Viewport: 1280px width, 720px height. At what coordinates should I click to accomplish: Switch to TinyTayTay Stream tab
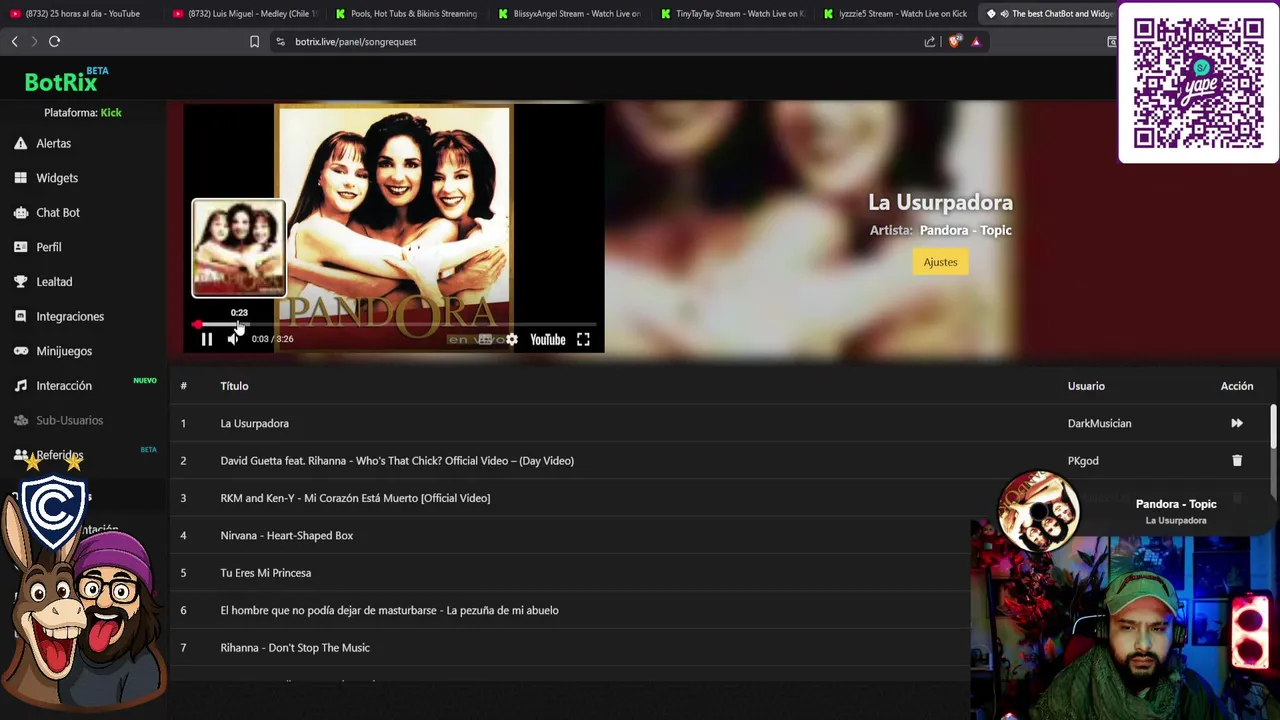(x=732, y=14)
